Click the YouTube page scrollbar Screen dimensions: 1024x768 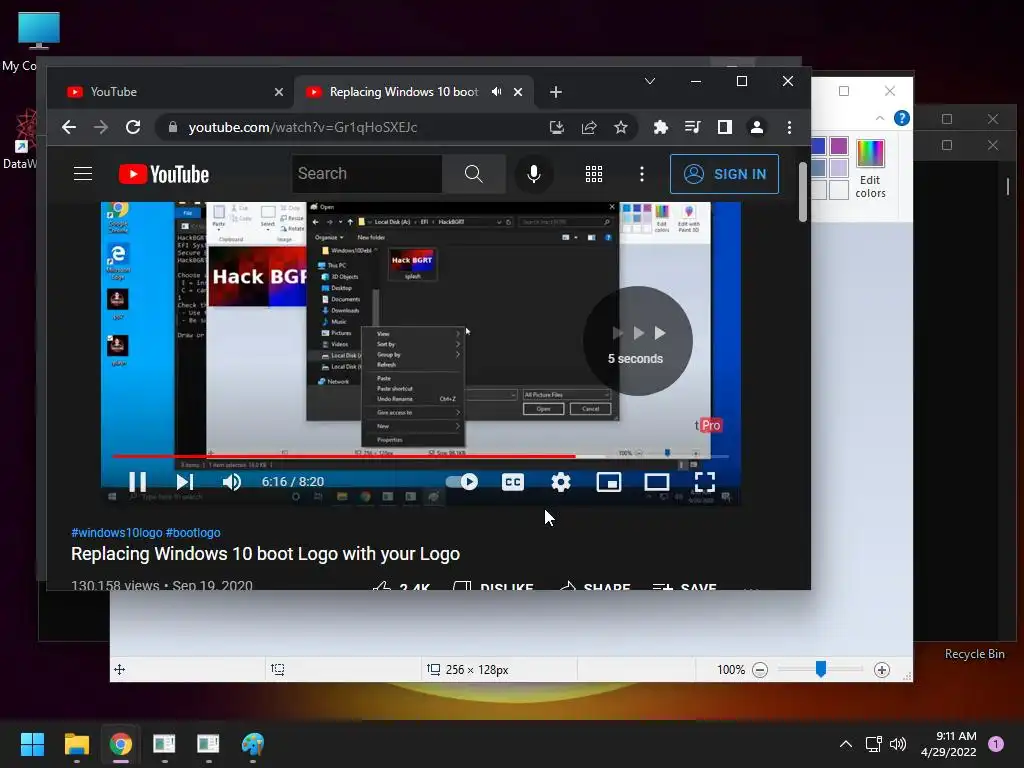coord(803,191)
